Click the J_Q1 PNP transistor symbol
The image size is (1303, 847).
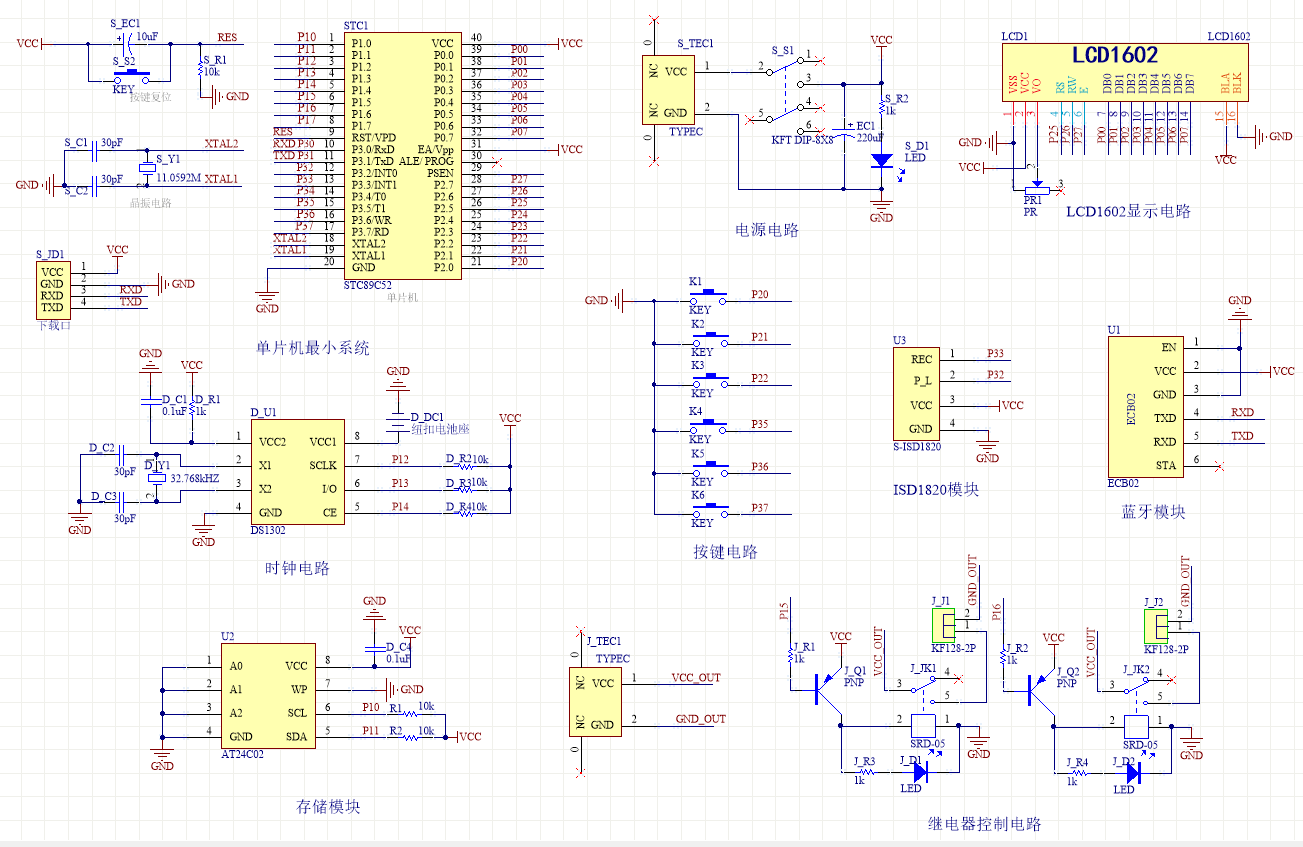click(x=826, y=689)
